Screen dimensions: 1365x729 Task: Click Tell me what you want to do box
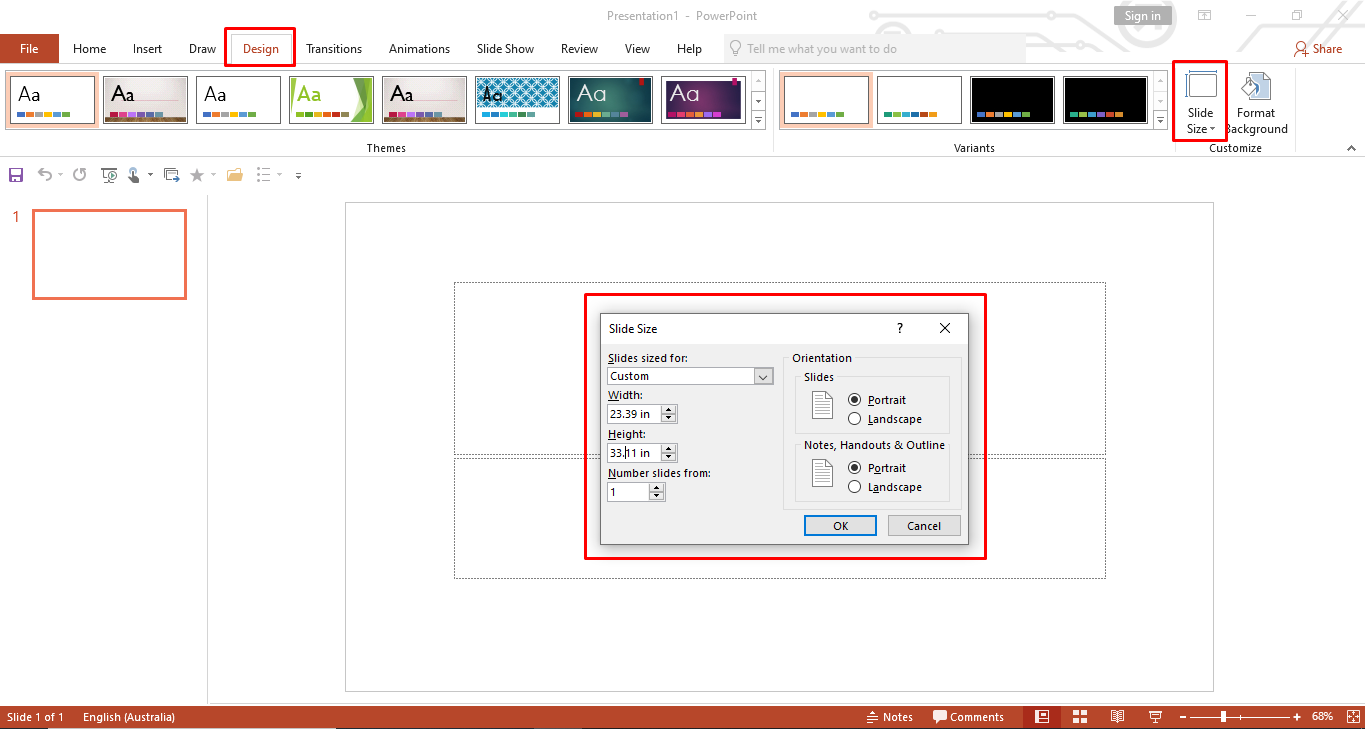coord(875,49)
